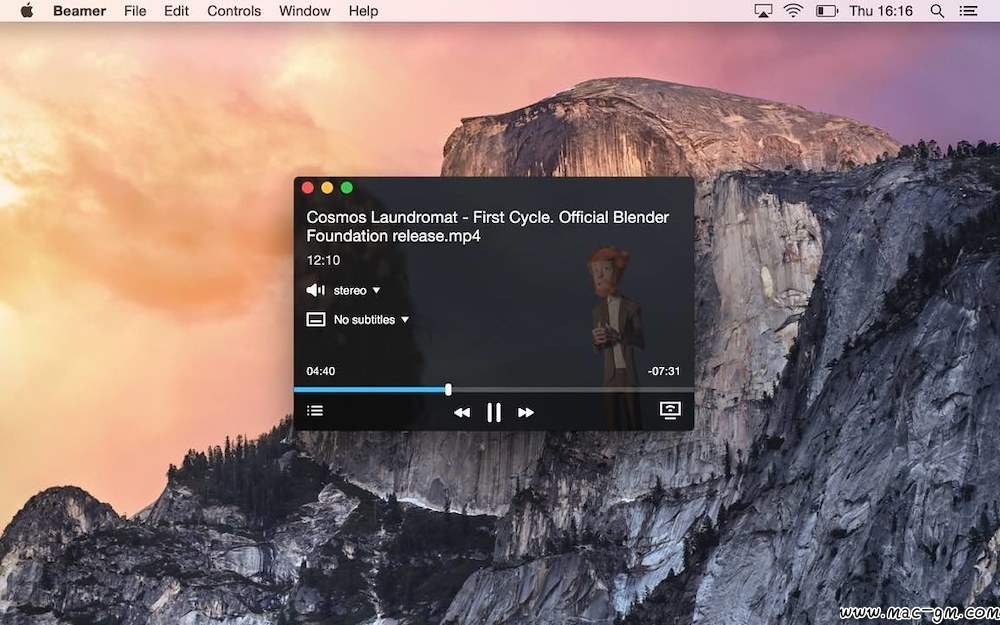This screenshot has width=1000, height=625.
Task: Seek within unplayed gray progress bar
Action: 573,389
